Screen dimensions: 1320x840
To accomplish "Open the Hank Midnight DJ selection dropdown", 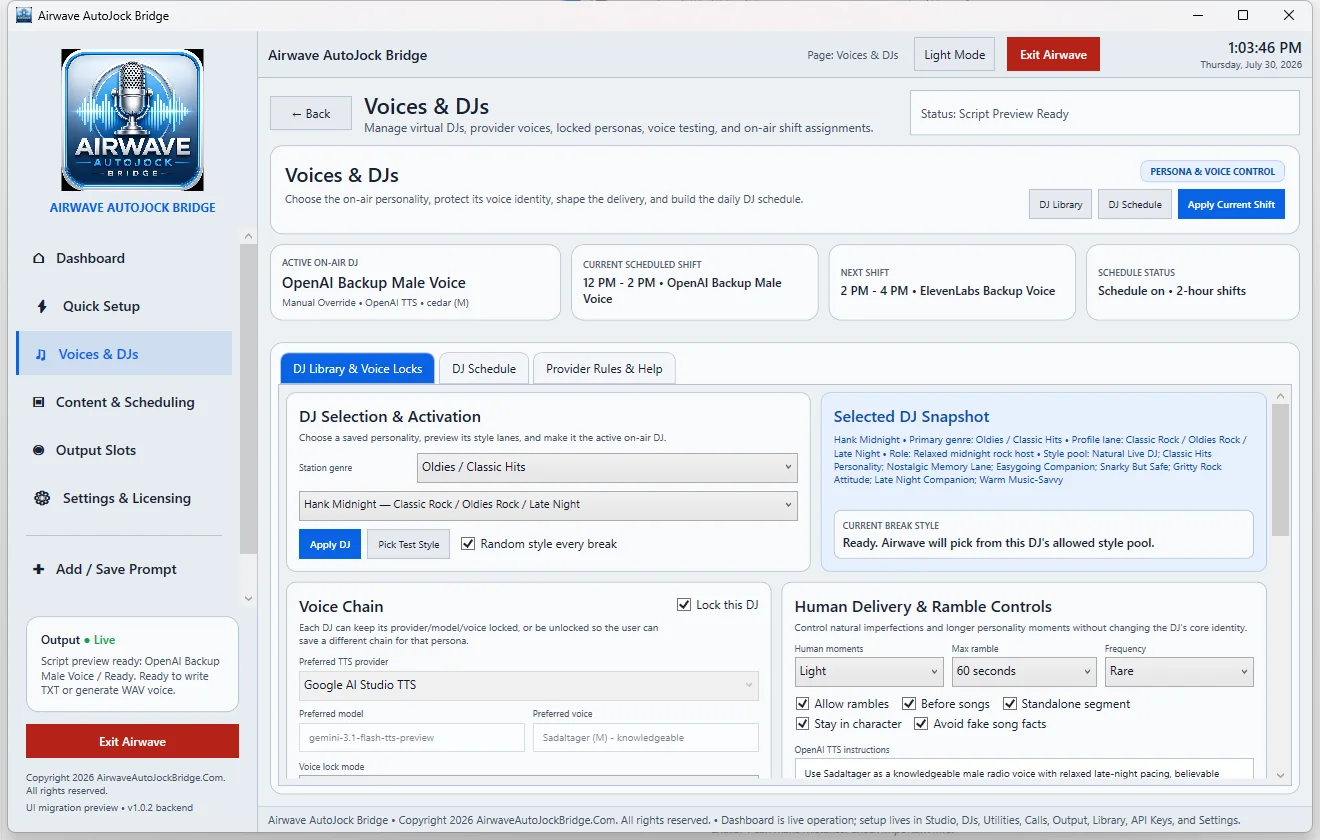I will pos(548,505).
